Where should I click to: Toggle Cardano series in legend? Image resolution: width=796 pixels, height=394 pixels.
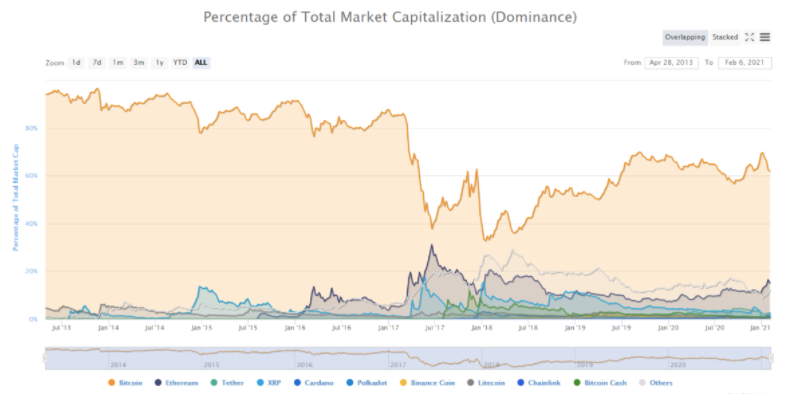coord(314,383)
